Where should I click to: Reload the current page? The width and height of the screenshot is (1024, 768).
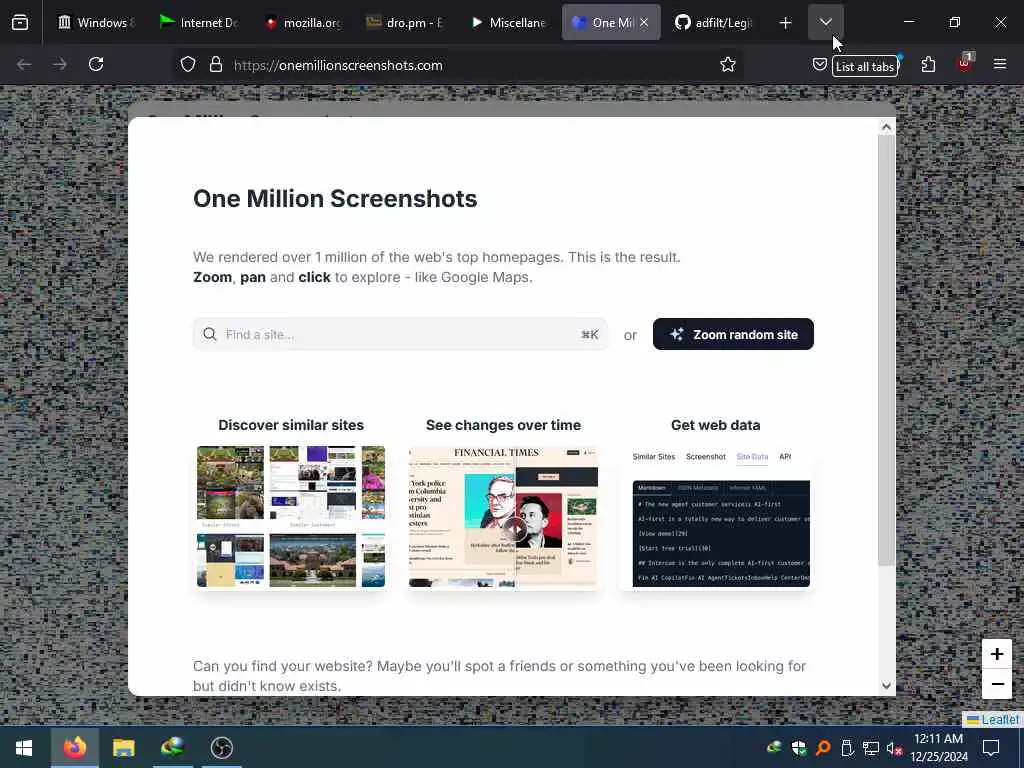tap(96, 64)
